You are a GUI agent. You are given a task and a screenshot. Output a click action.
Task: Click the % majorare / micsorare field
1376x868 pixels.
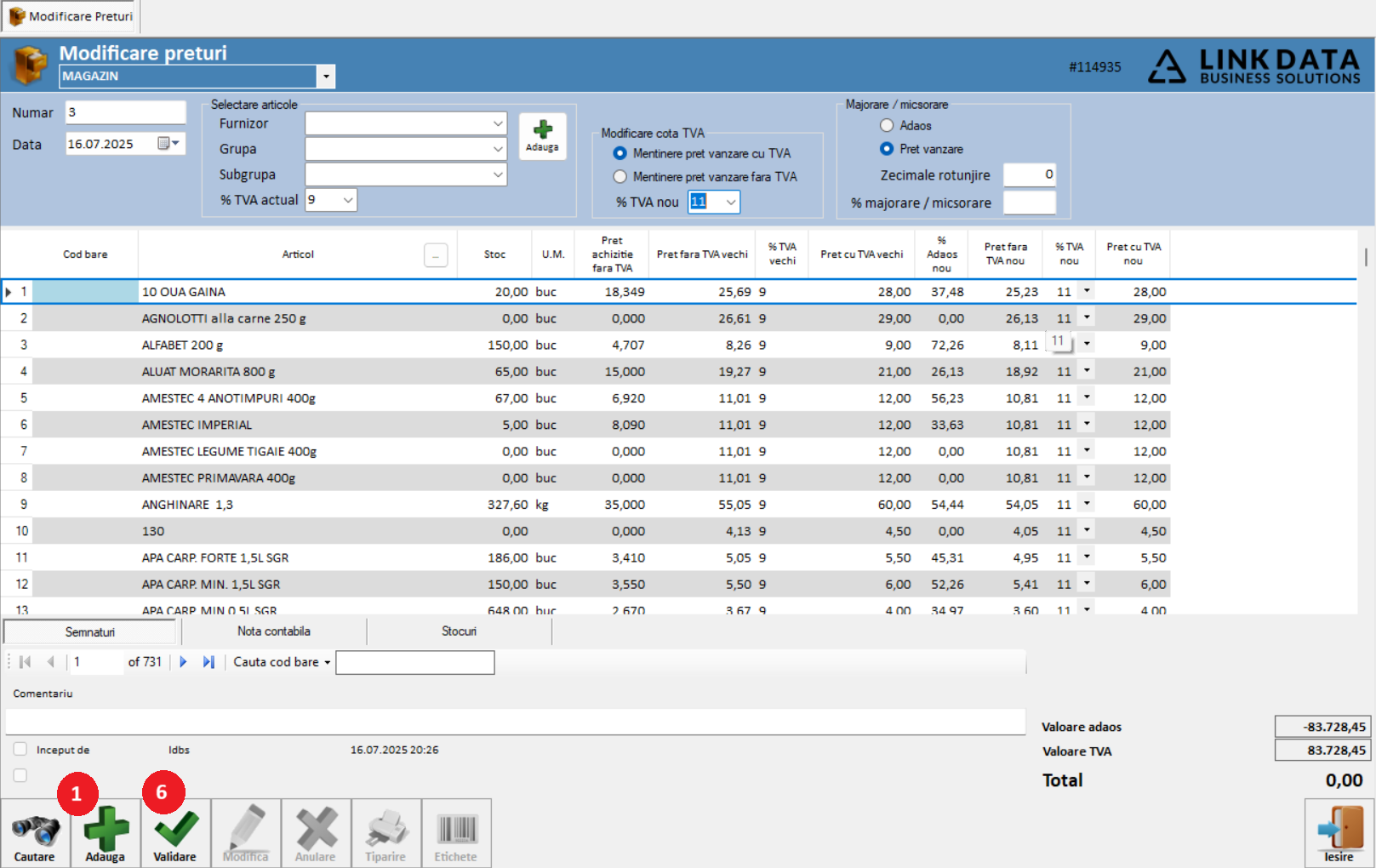[1030, 203]
